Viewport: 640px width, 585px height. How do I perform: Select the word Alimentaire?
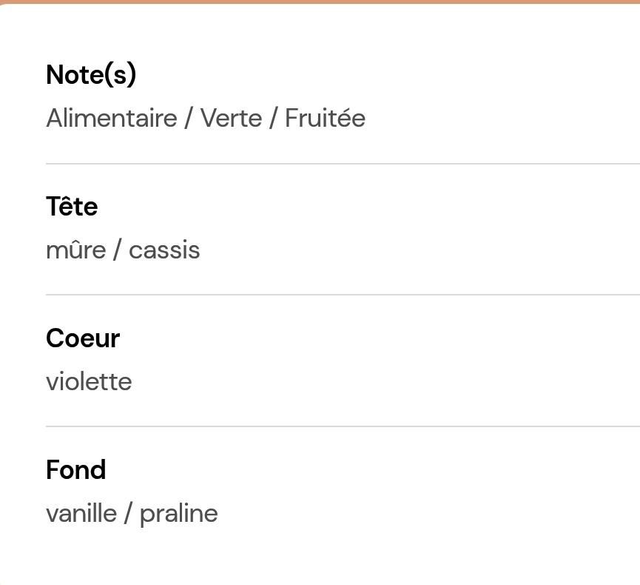112,118
